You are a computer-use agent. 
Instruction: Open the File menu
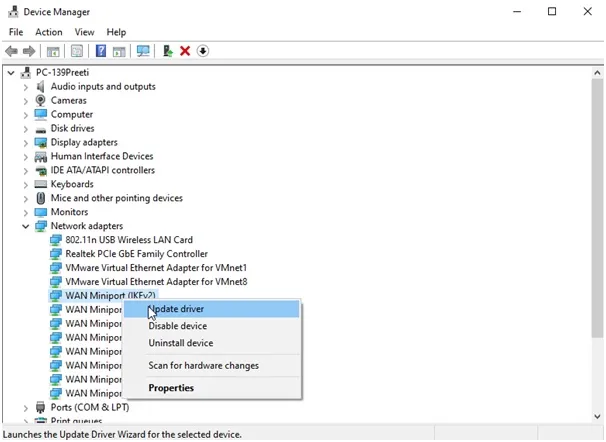16,32
